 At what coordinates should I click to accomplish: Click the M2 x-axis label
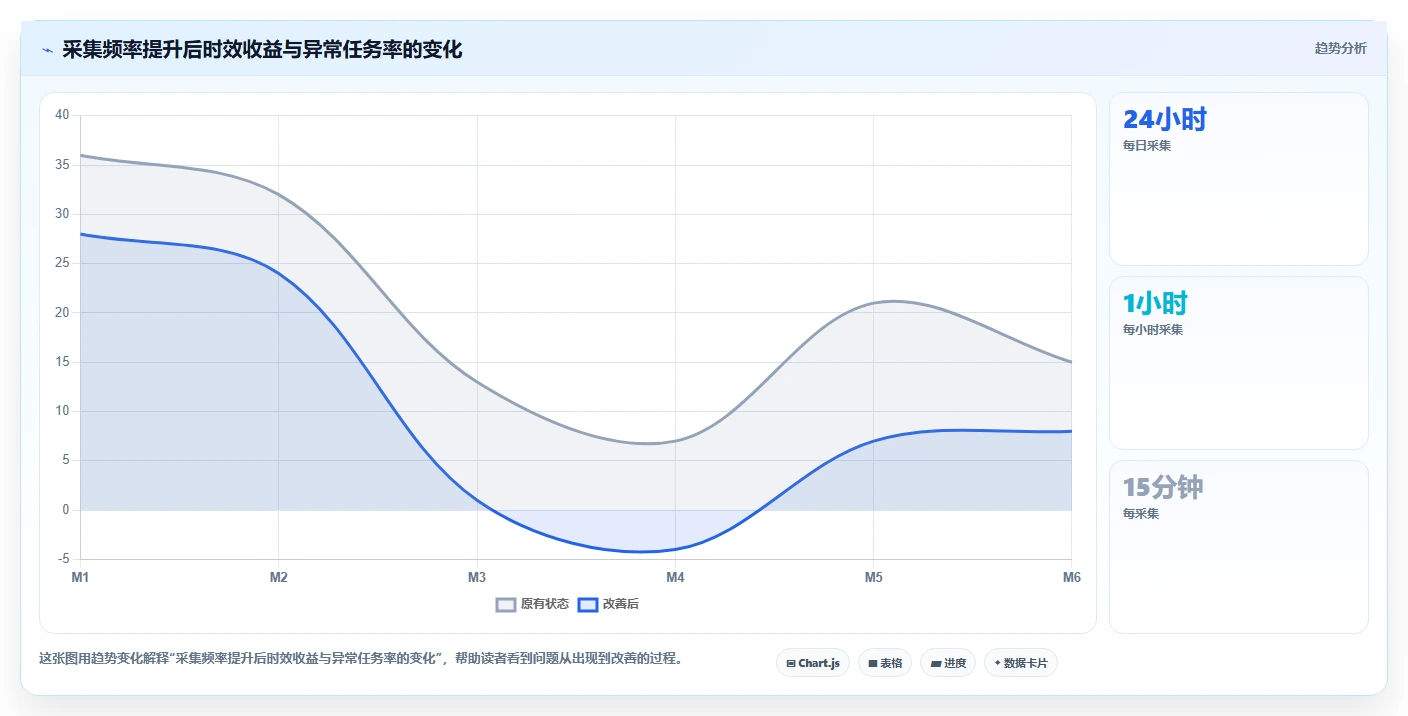click(279, 577)
